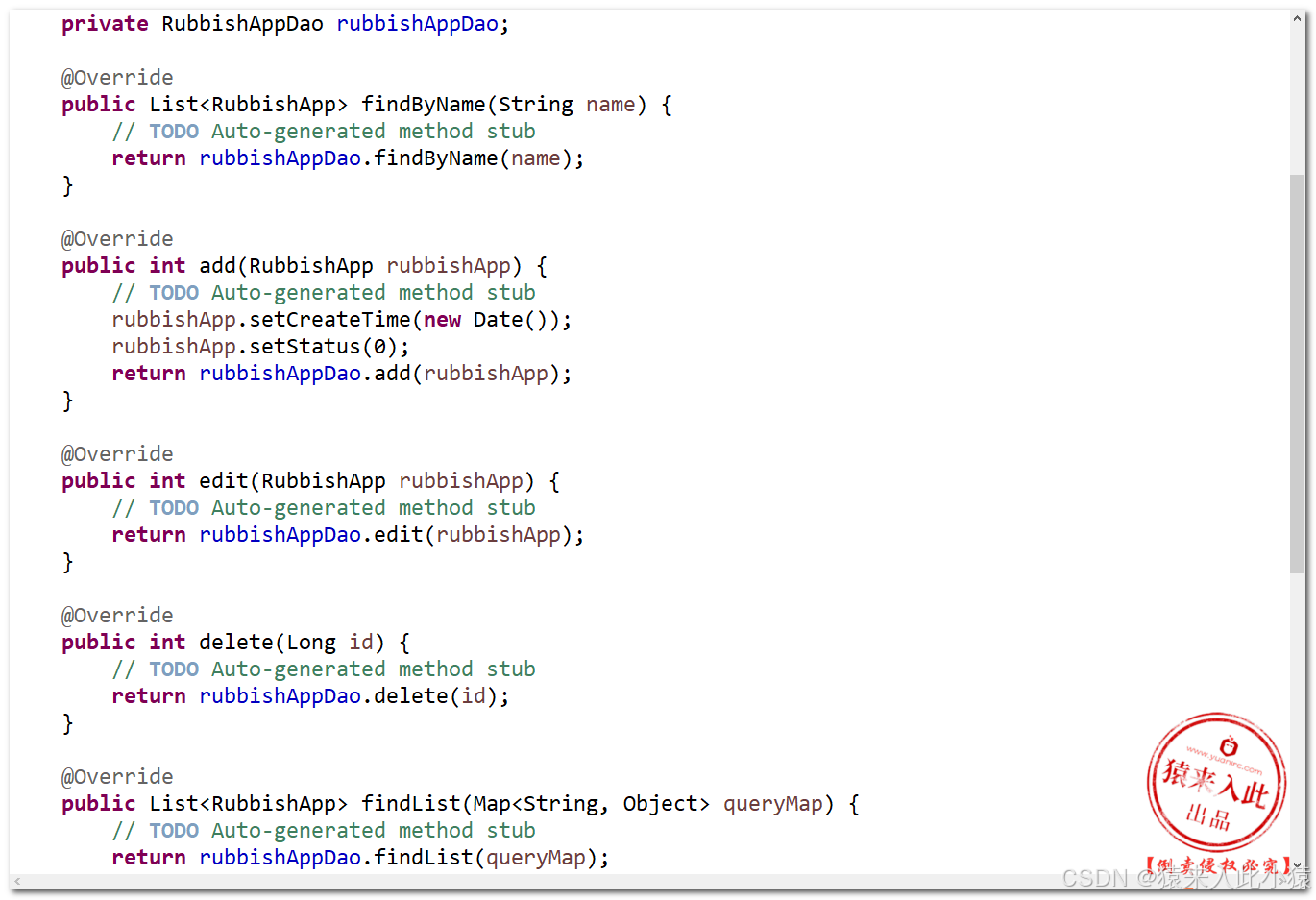
Task: Click the @Override annotation above the edit method
Action: coord(117,454)
